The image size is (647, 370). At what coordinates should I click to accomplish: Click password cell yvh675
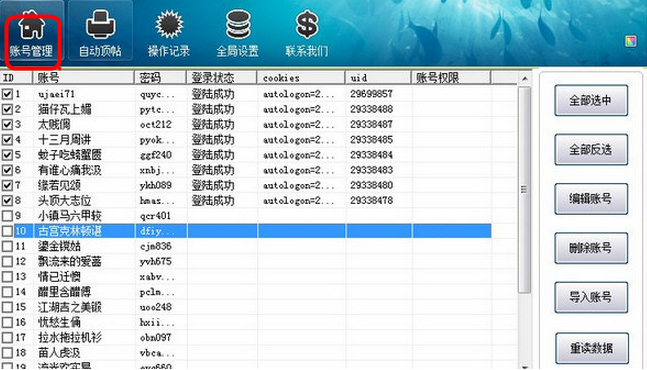(156, 262)
